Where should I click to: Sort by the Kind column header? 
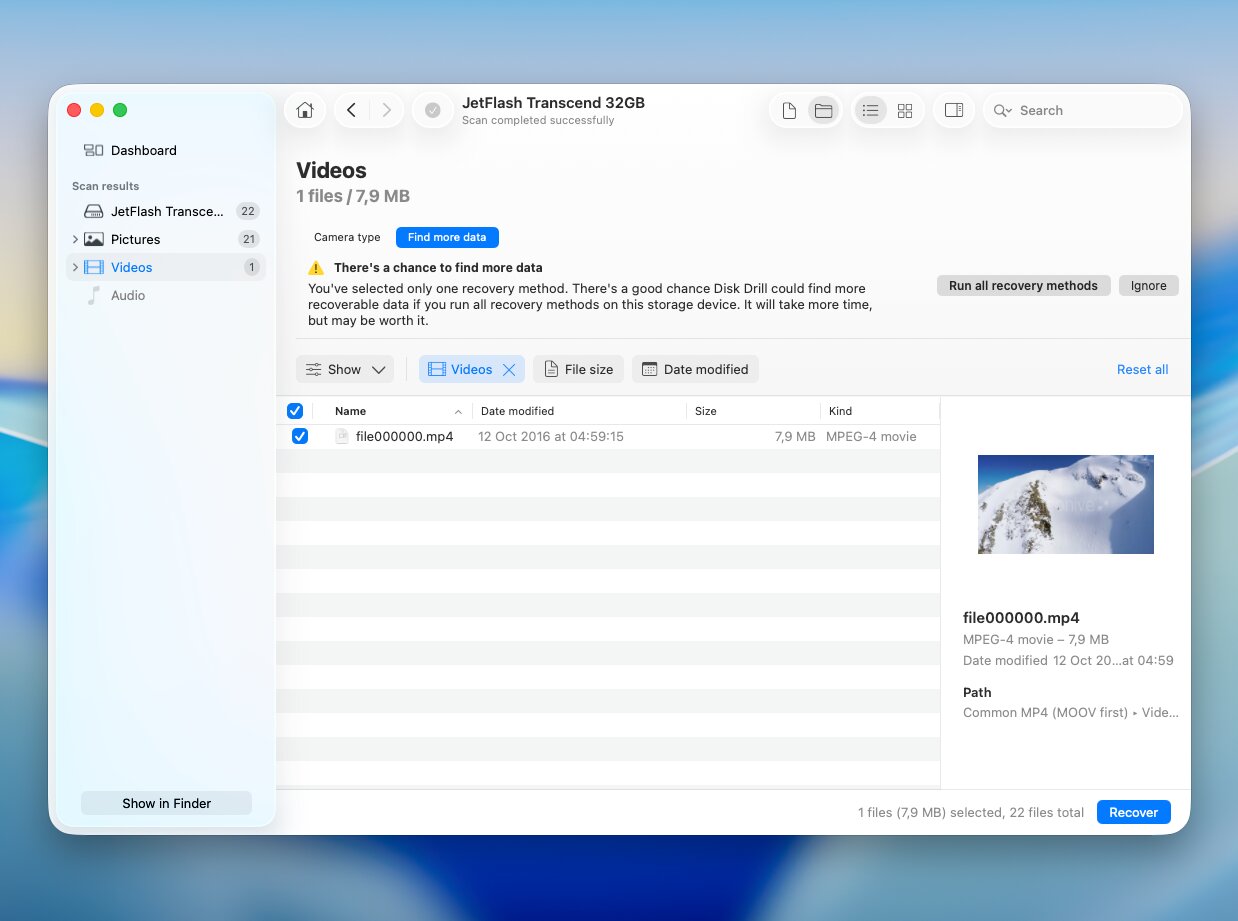(x=840, y=411)
